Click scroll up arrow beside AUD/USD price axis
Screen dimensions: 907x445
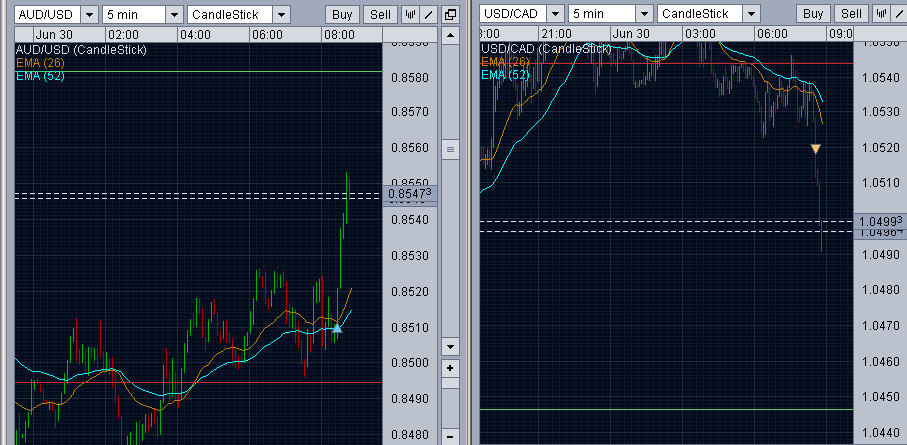(450, 35)
